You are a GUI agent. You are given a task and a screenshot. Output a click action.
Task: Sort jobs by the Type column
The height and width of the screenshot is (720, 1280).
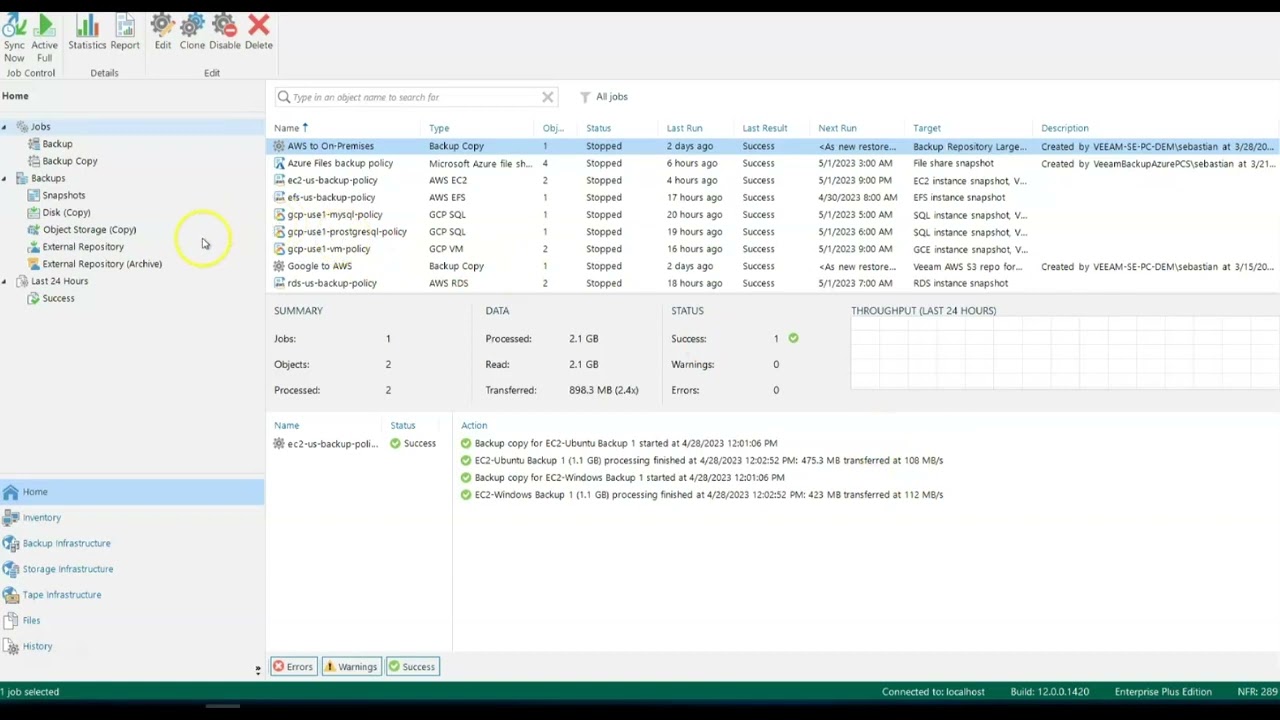[439, 128]
